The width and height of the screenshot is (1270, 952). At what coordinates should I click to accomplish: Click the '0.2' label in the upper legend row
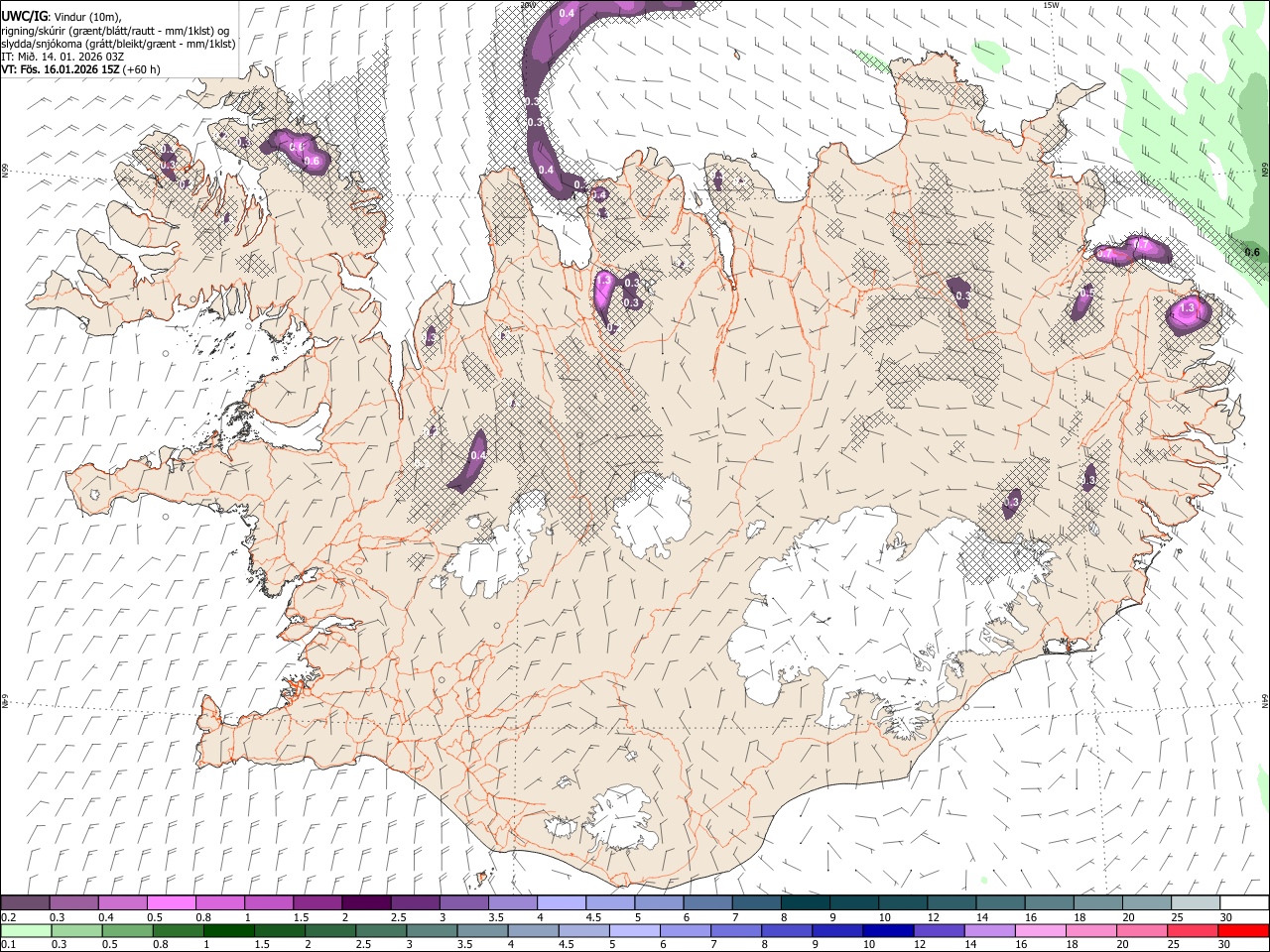point(8,917)
